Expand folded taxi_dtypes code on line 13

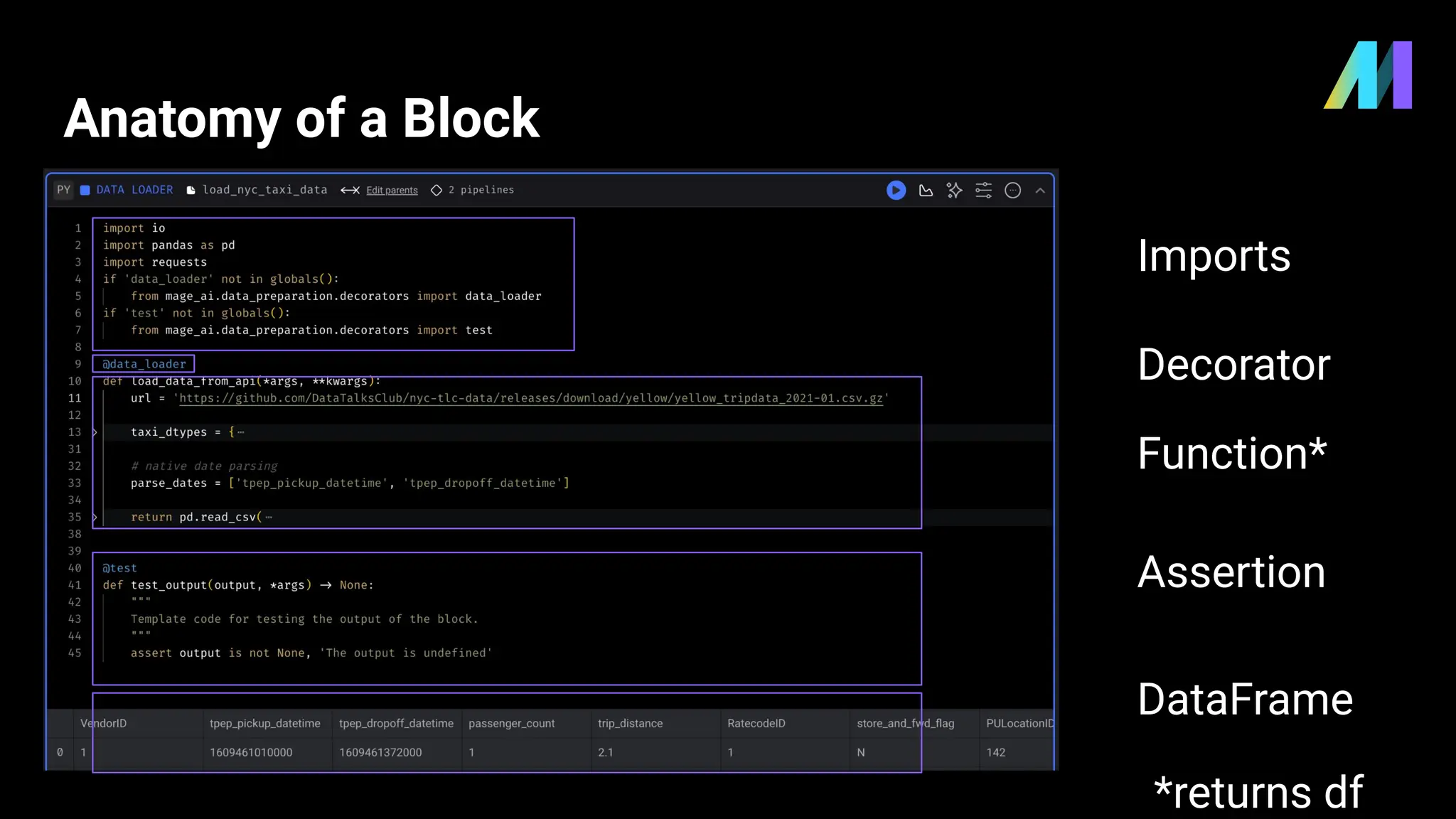(95, 432)
